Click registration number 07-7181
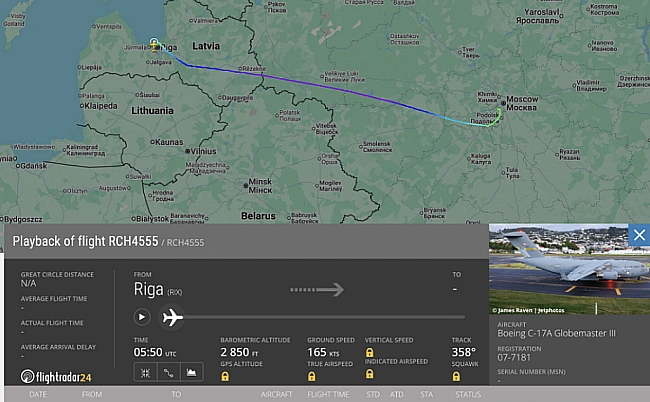650x402 pixels. click(514, 357)
